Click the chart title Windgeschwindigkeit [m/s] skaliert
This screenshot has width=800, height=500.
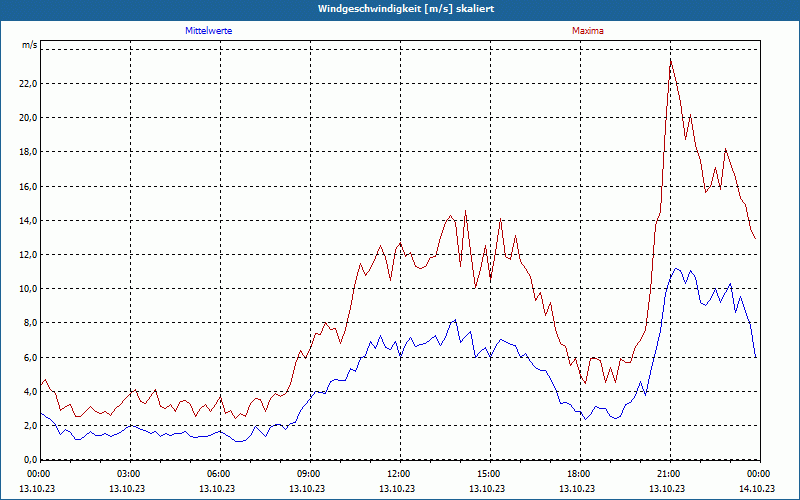(x=406, y=9)
